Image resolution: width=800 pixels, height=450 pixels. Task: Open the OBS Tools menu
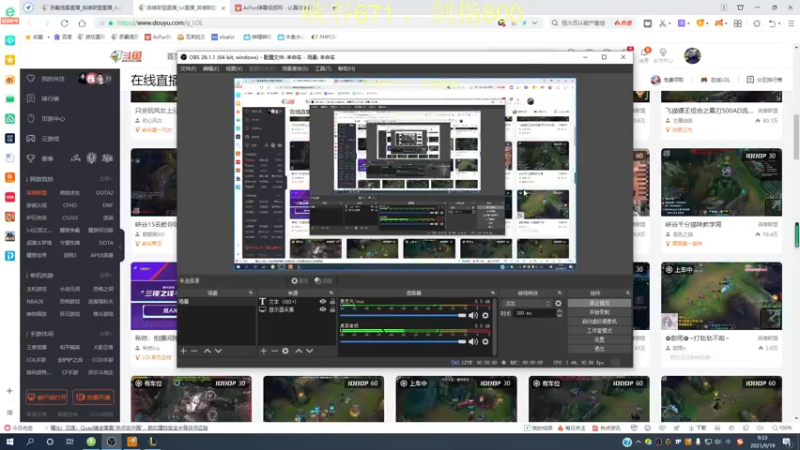point(323,68)
